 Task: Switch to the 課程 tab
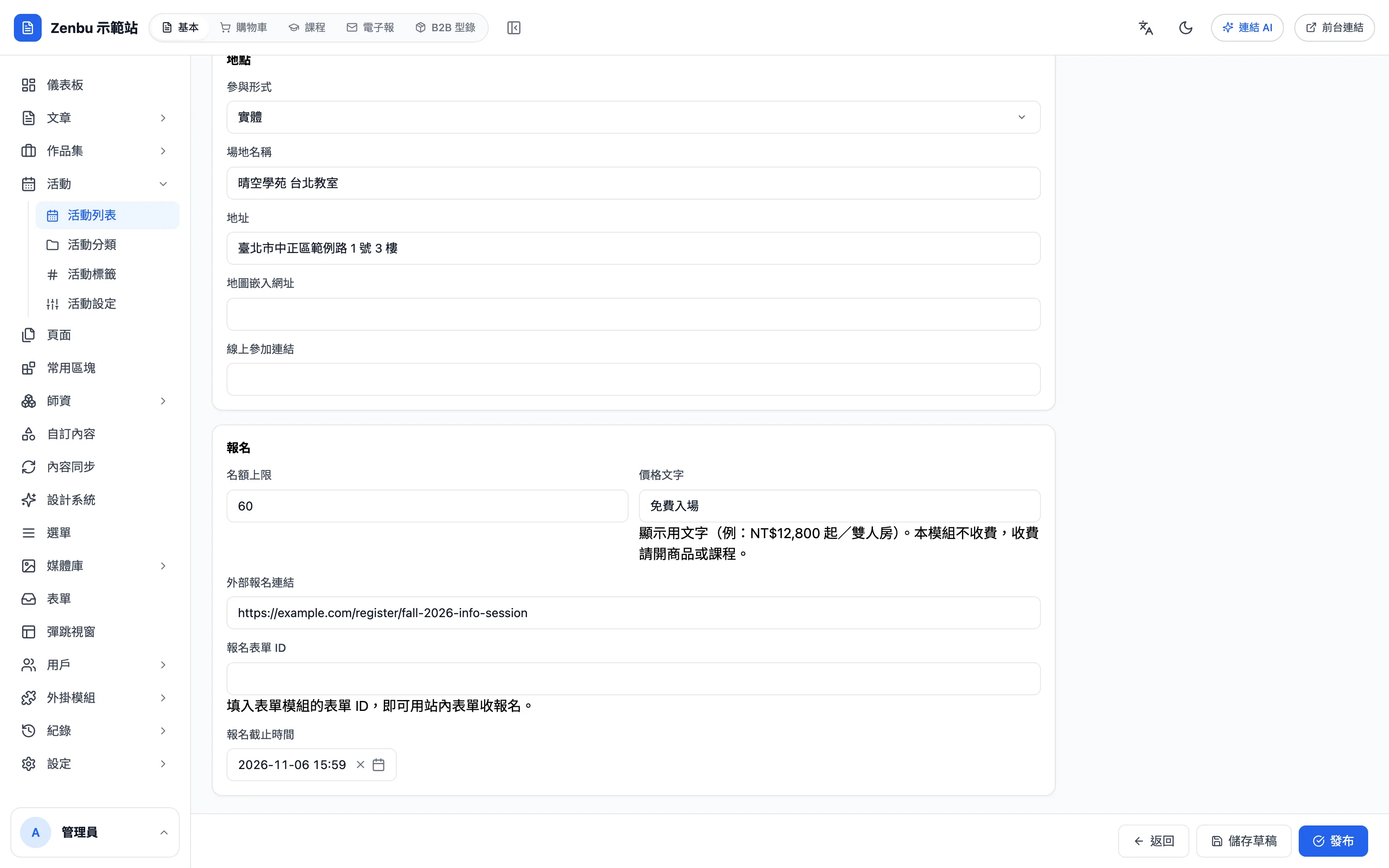click(307, 27)
